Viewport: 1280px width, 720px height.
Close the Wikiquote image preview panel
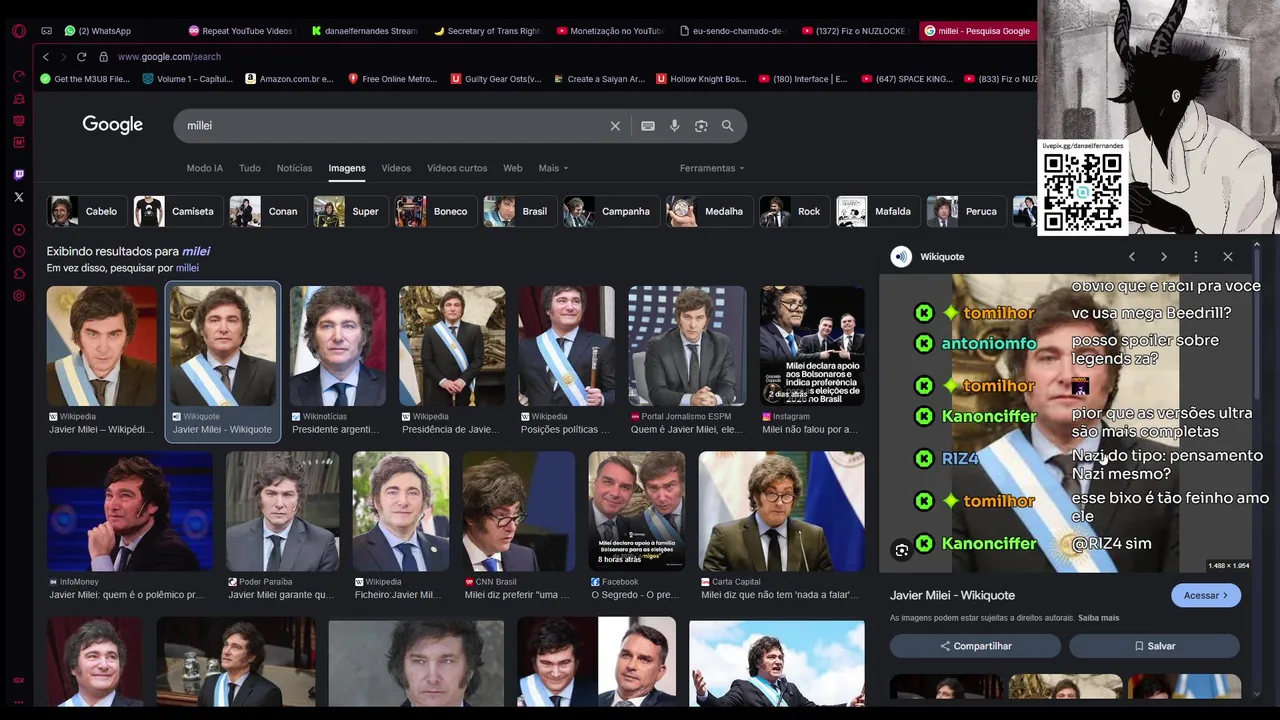[1228, 257]
